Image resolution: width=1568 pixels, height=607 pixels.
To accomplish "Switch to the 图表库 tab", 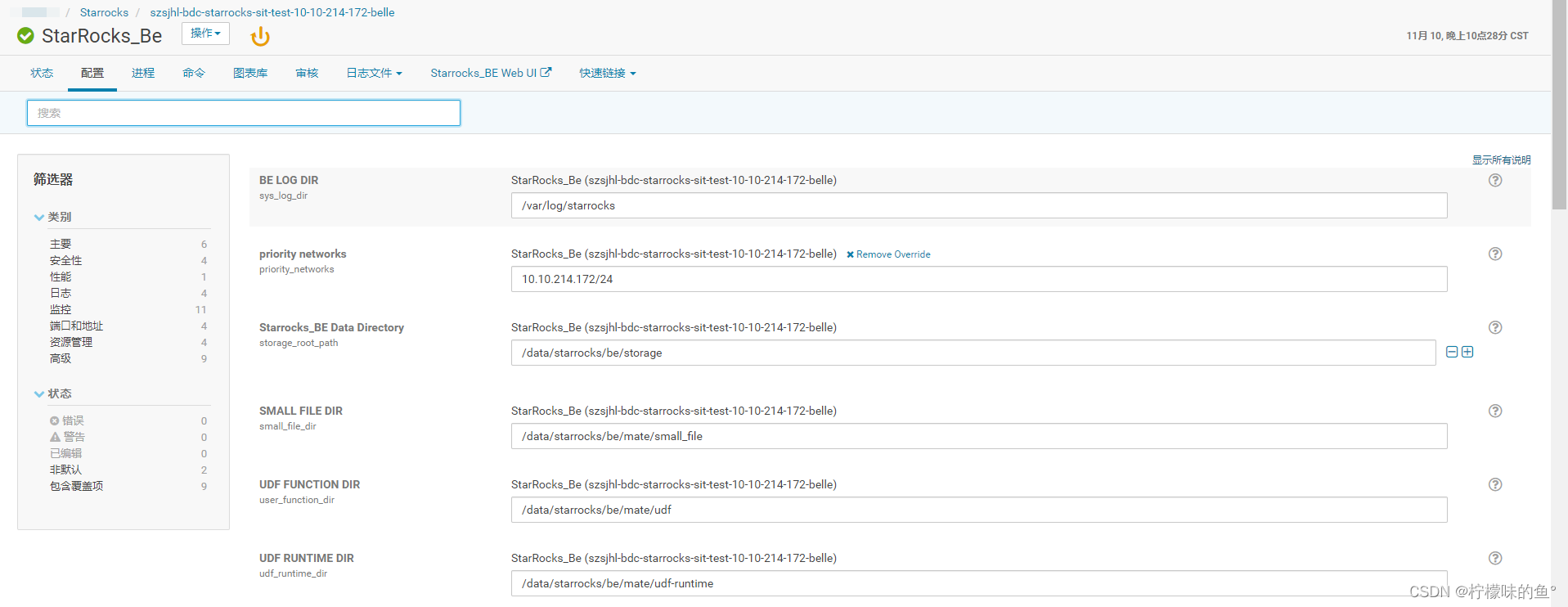I will point(250,73).
